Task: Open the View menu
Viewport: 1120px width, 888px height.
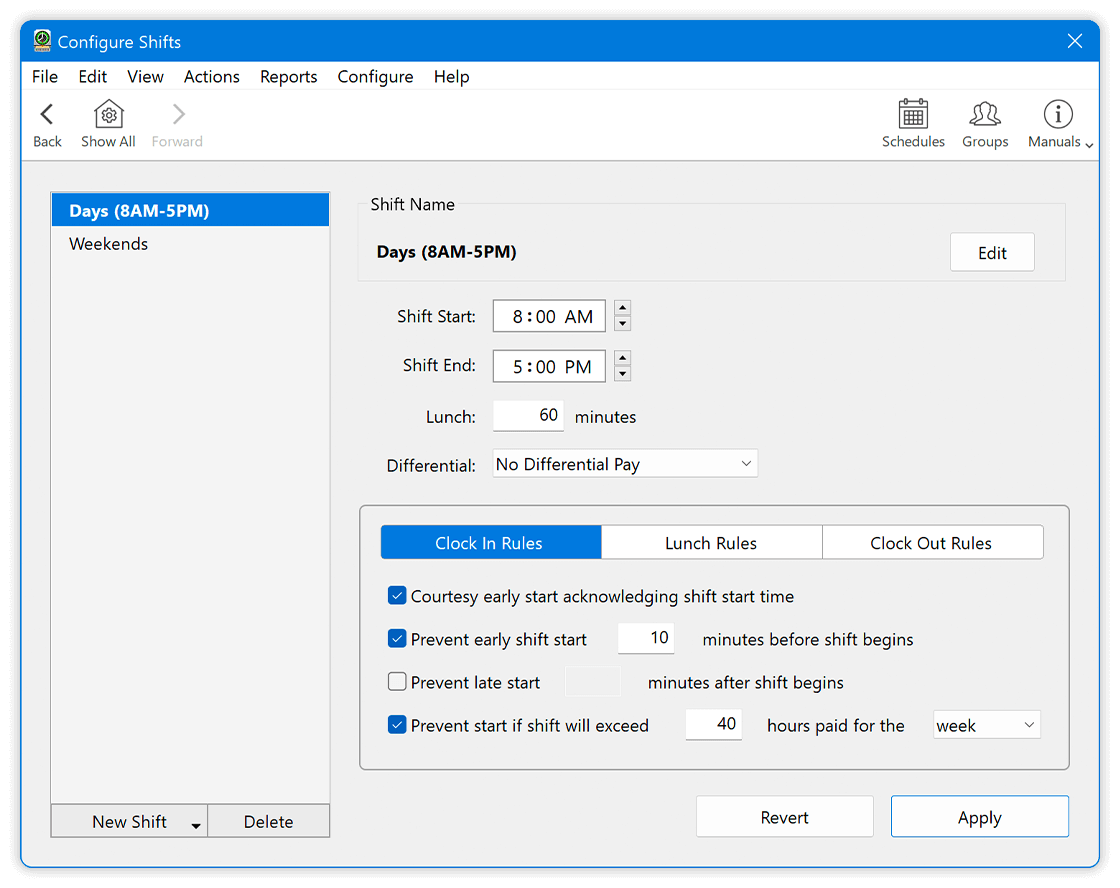Action: click(x=146, y=76)
